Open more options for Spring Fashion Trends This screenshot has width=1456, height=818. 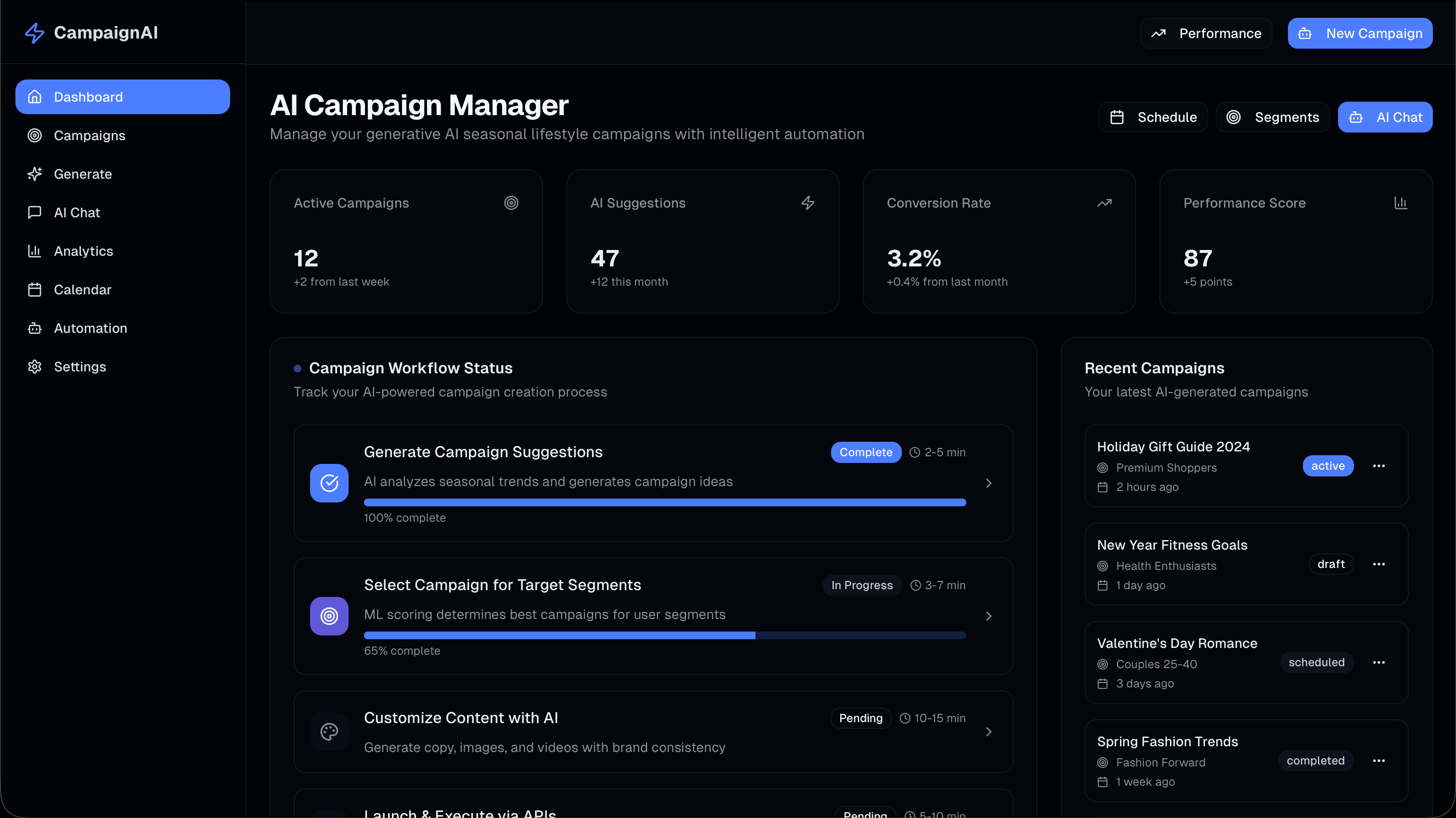[1378, 761]
